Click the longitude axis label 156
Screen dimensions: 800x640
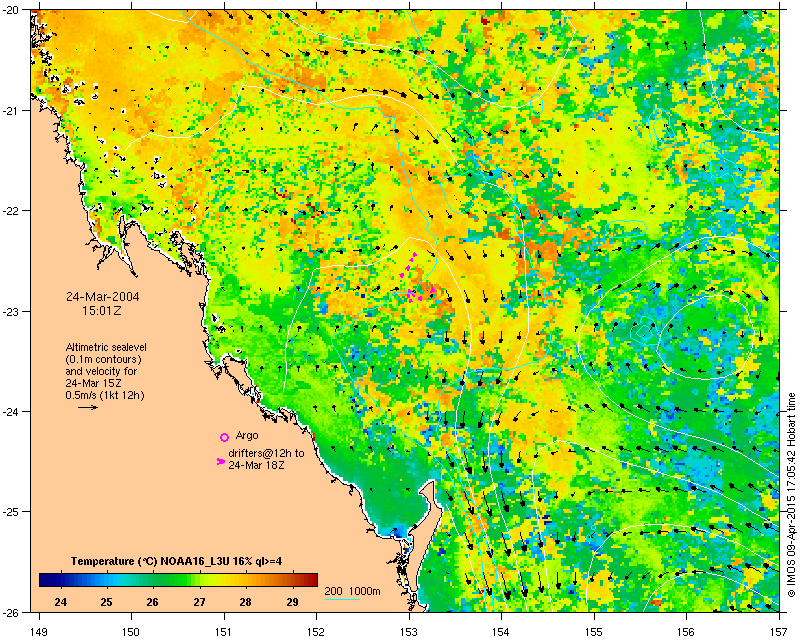(x=686, y=632)
